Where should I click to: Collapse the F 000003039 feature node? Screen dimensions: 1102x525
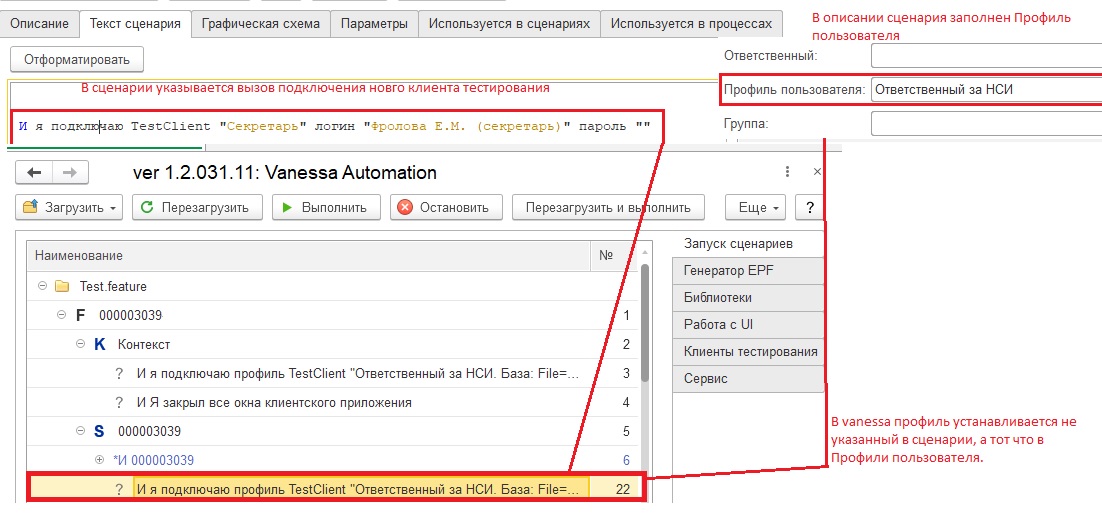coord(62,315)
